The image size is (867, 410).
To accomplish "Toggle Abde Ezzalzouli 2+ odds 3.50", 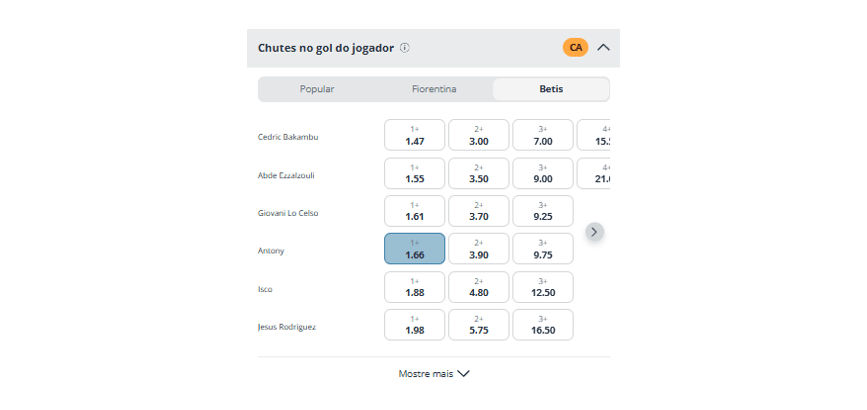I will 479,173.
